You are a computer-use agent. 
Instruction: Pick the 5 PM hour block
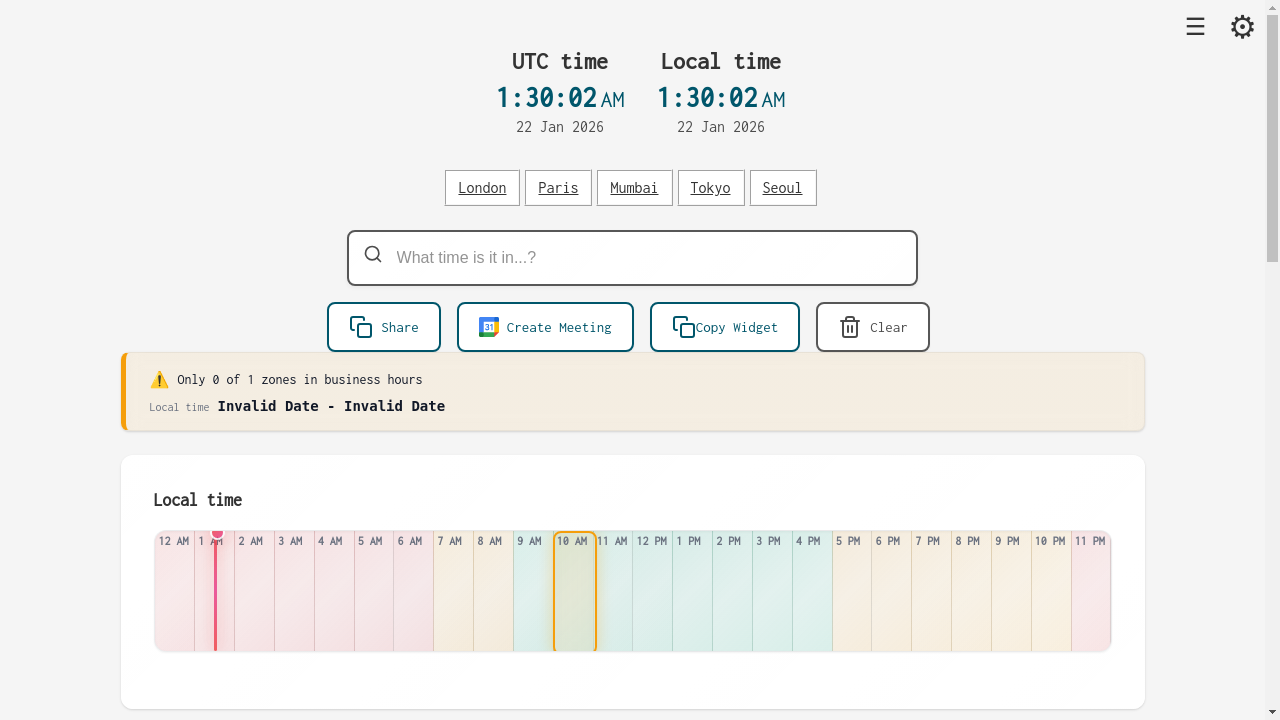click(x=851, y=592)
